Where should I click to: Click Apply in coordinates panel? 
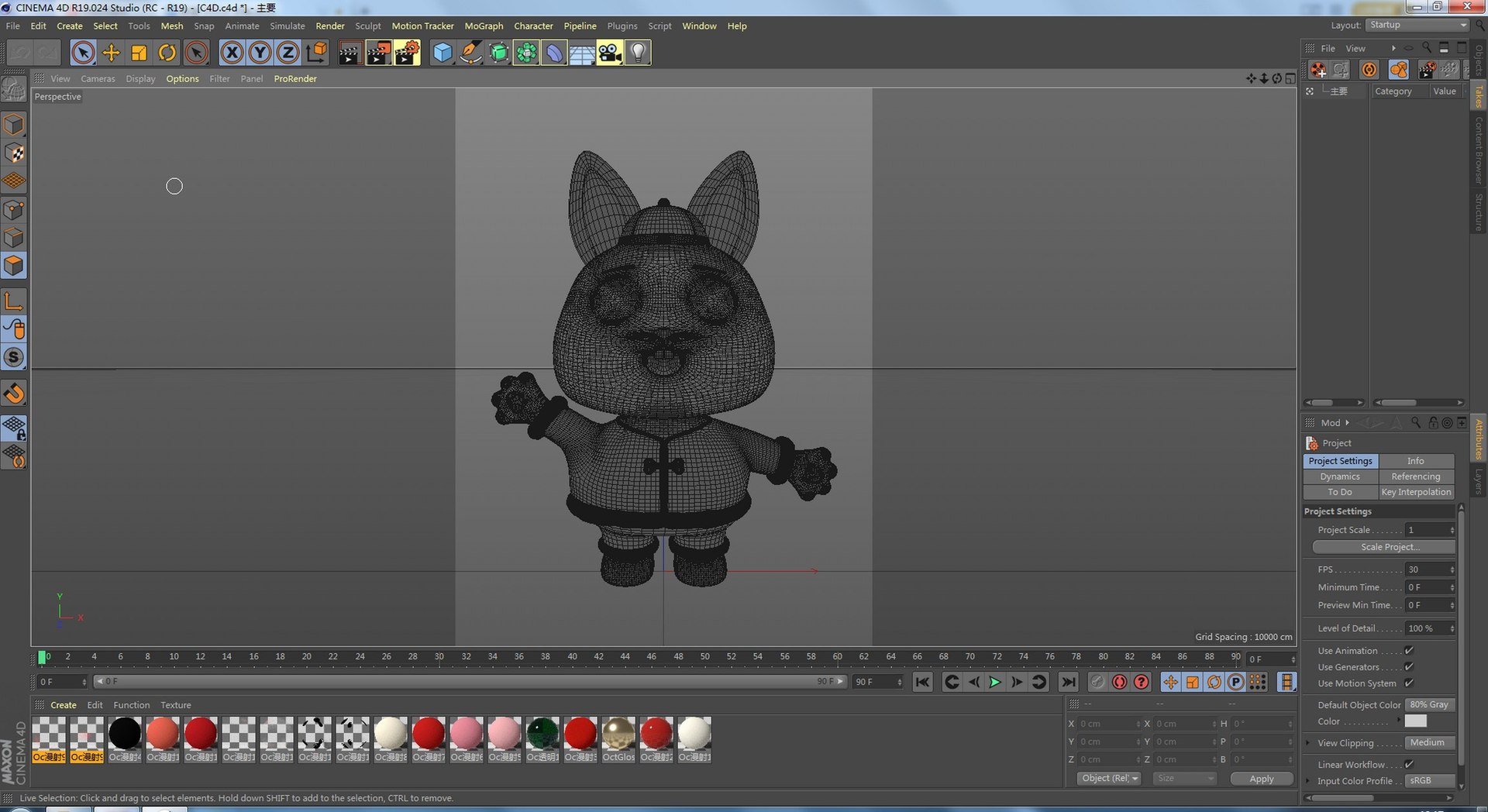click(1262, 779)
